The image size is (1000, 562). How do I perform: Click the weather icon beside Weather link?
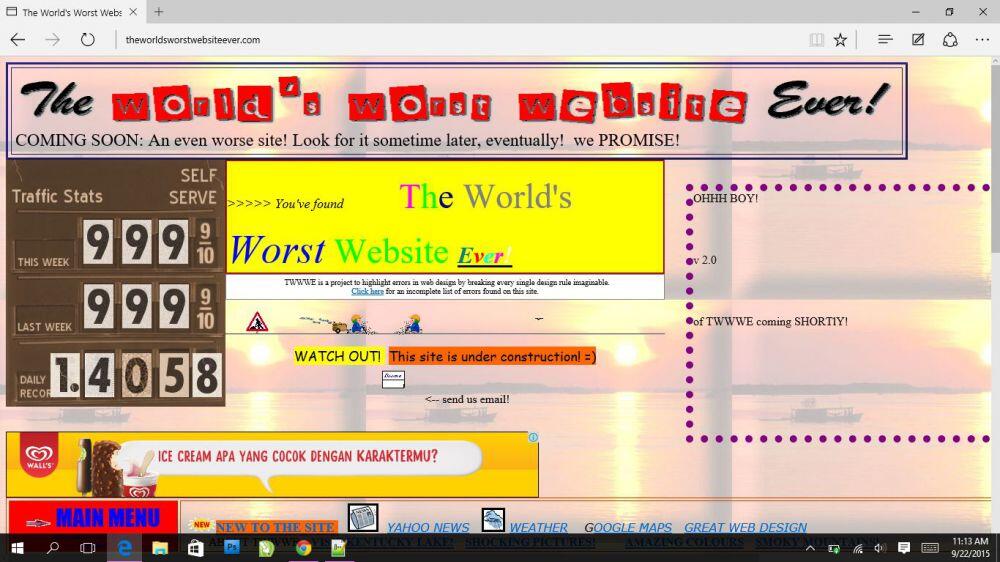click(493, 519)
